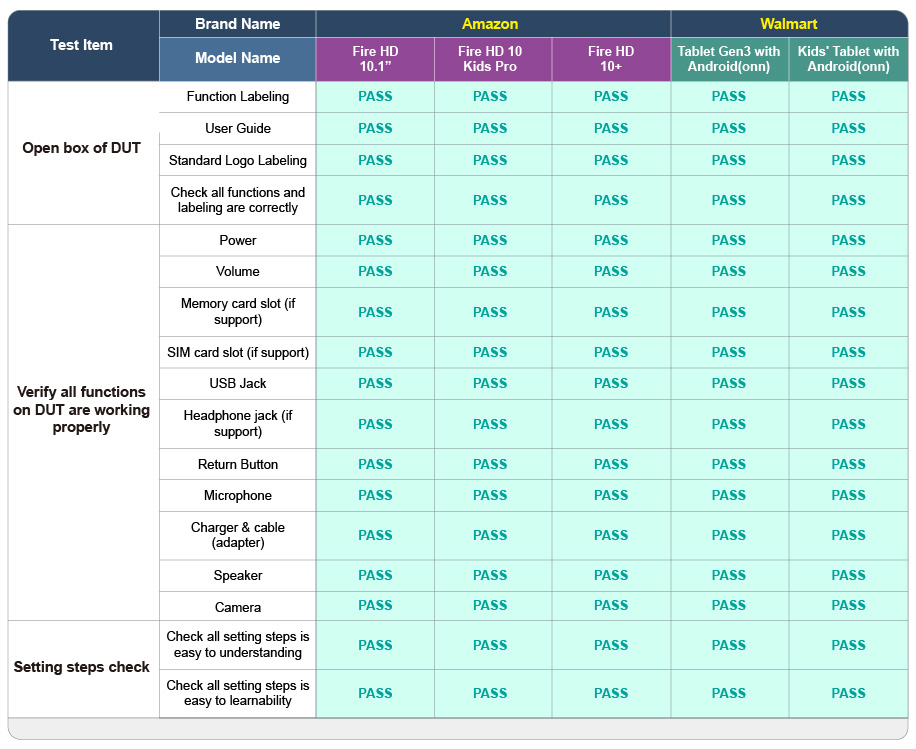Select PASS for Volume under Tablet Gen3
Image resolution: width=916 pixels, height=749 pixels.
(x=728, y=271)
